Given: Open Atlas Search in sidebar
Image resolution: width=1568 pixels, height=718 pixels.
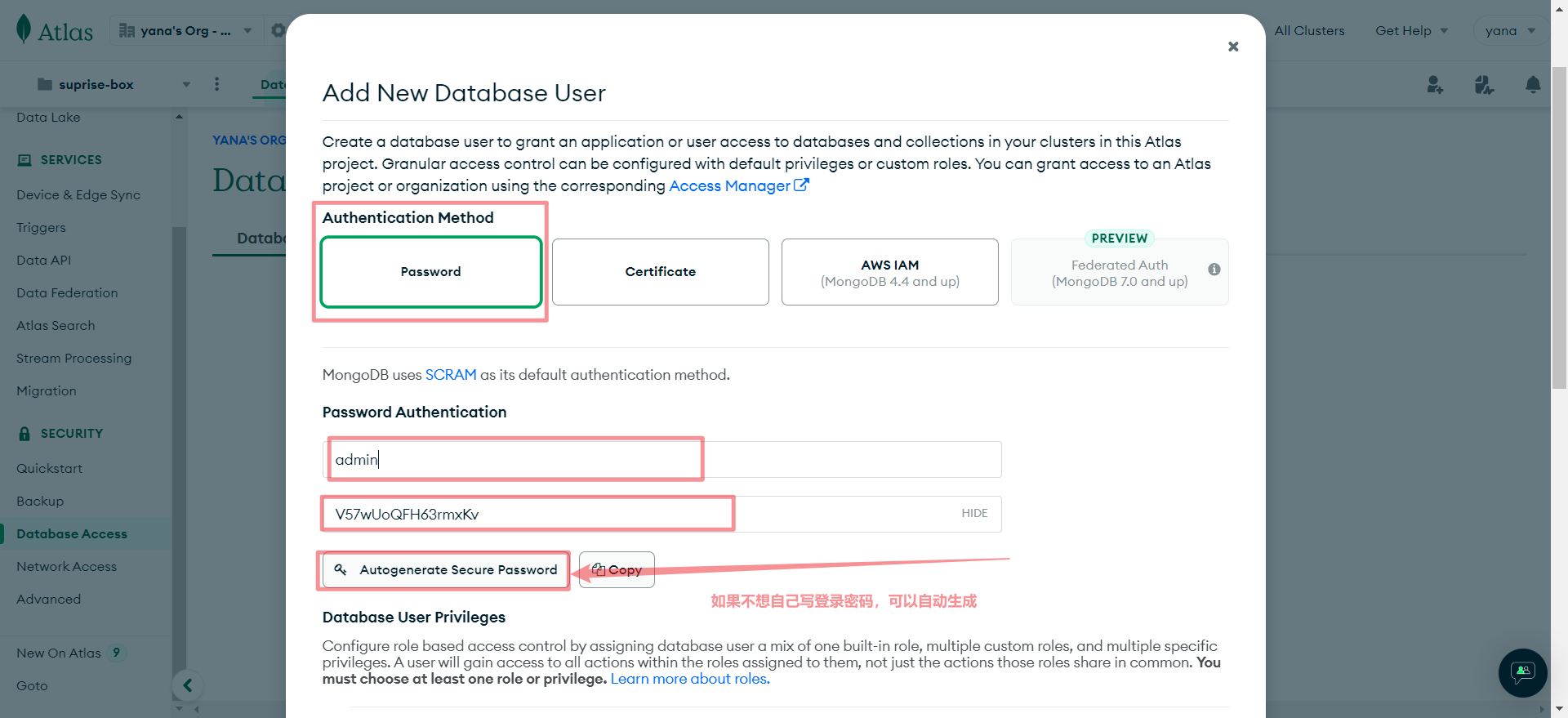Looking at the screenshot, I should pyautogui.click(x=56, y=326).
